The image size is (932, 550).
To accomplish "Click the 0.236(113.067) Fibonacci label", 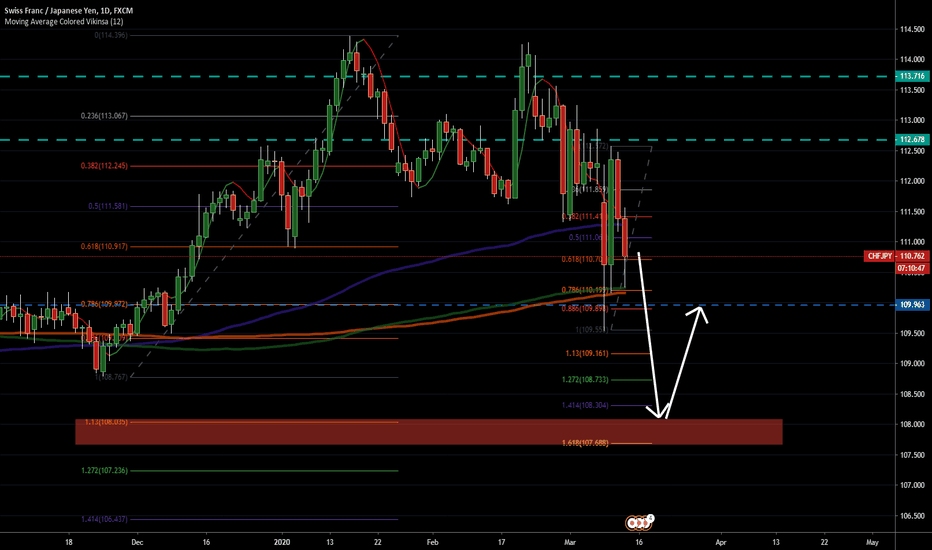I will pyautogui.click(x=104, y=116).
